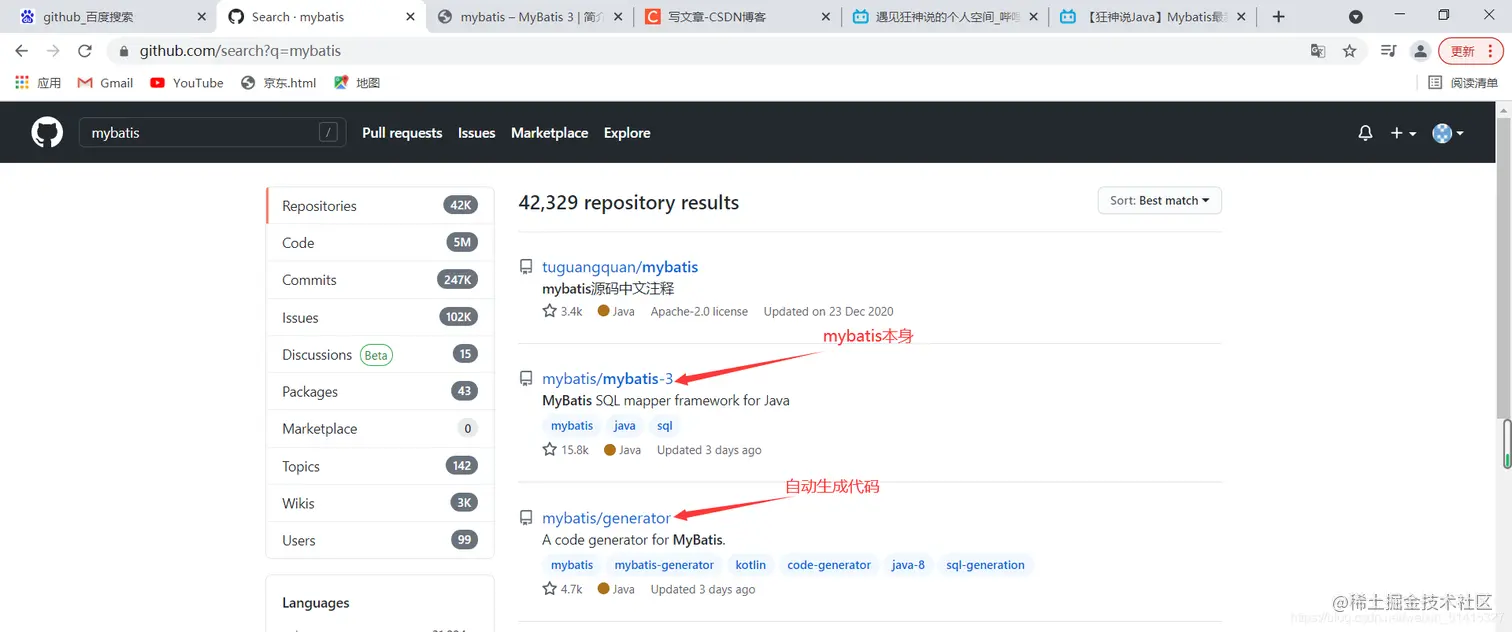Click the sql topic tag
Image resolution: width=1512 pixels, height=632 pixels.
(x=665, y=426)
